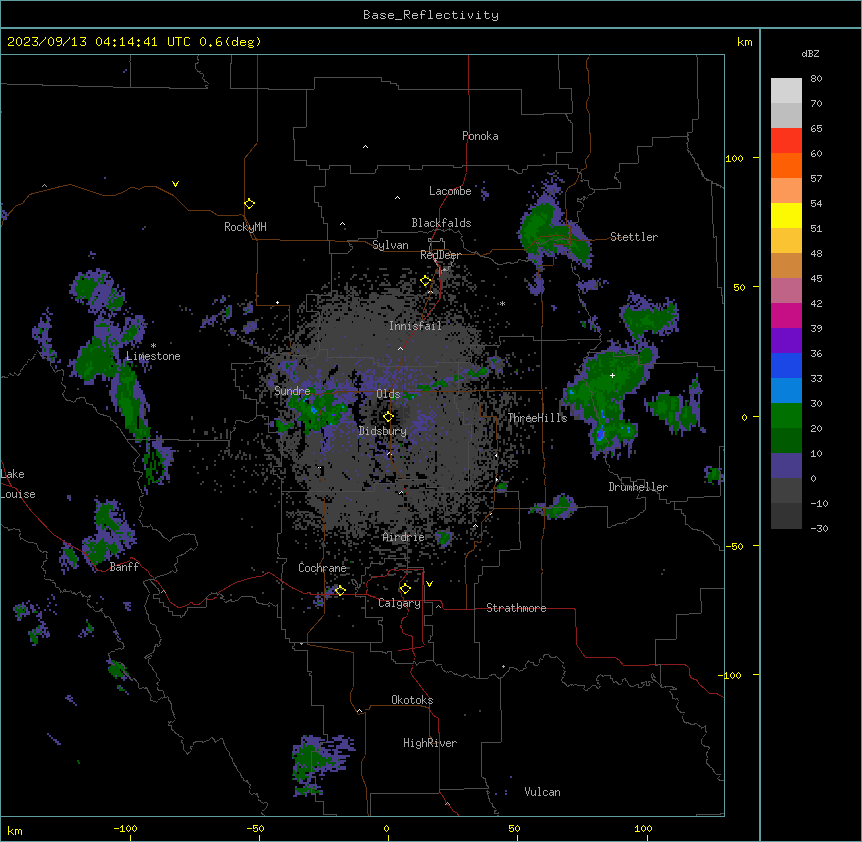
Task: Select the bright yellow legend swatch
Action: tap(786, 215)
